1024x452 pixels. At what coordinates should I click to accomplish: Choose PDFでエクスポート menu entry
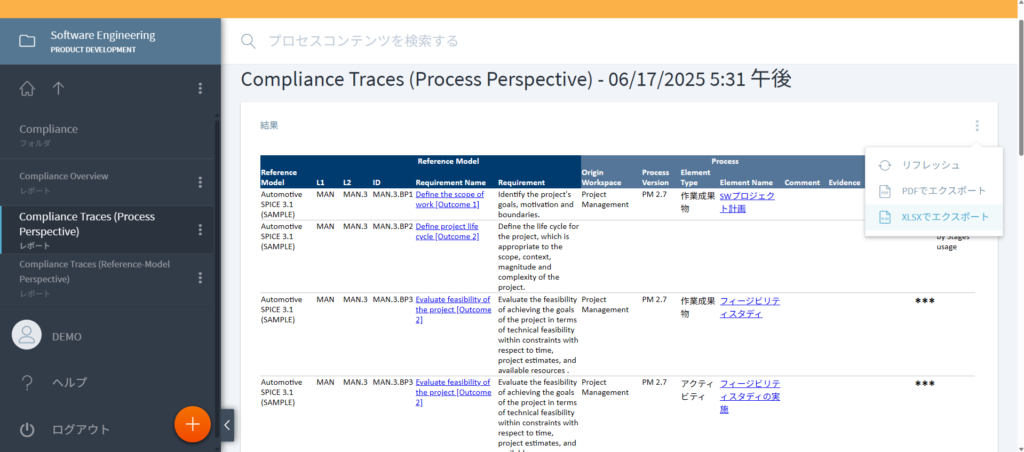(934, 191)
